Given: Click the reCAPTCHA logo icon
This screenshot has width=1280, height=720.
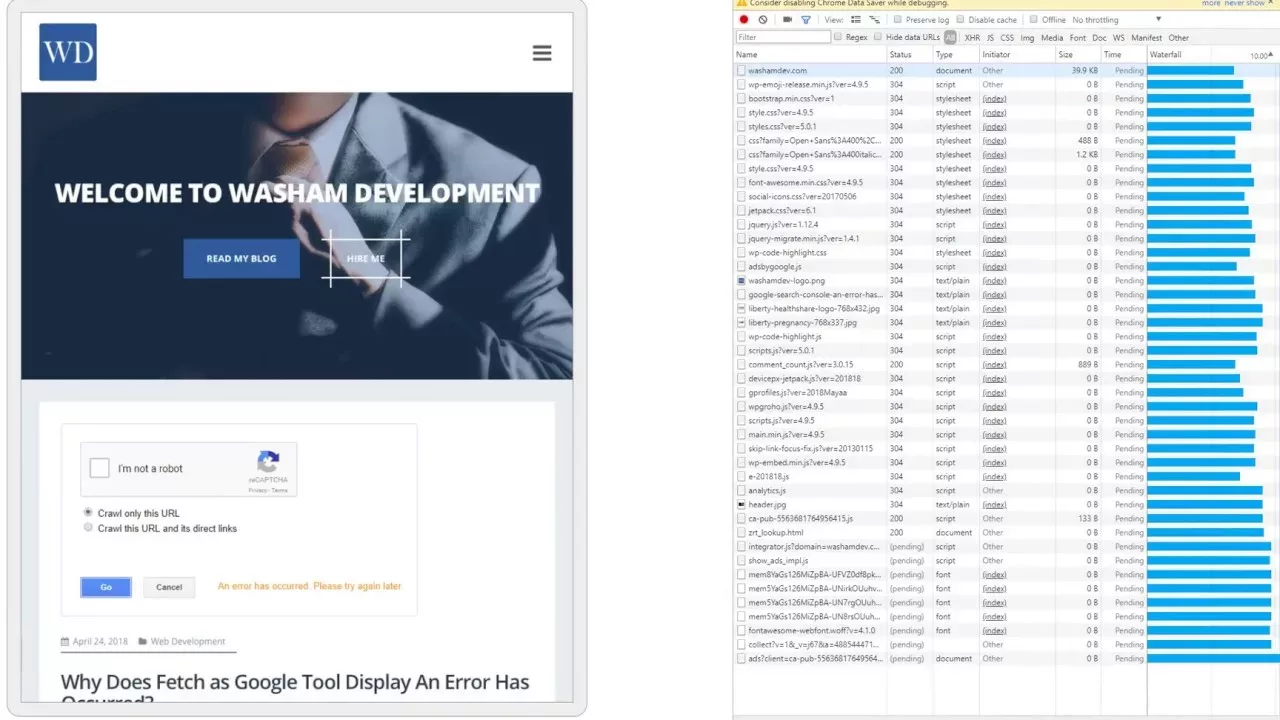Looking at the screenshot, I should (x=268, y=463).
